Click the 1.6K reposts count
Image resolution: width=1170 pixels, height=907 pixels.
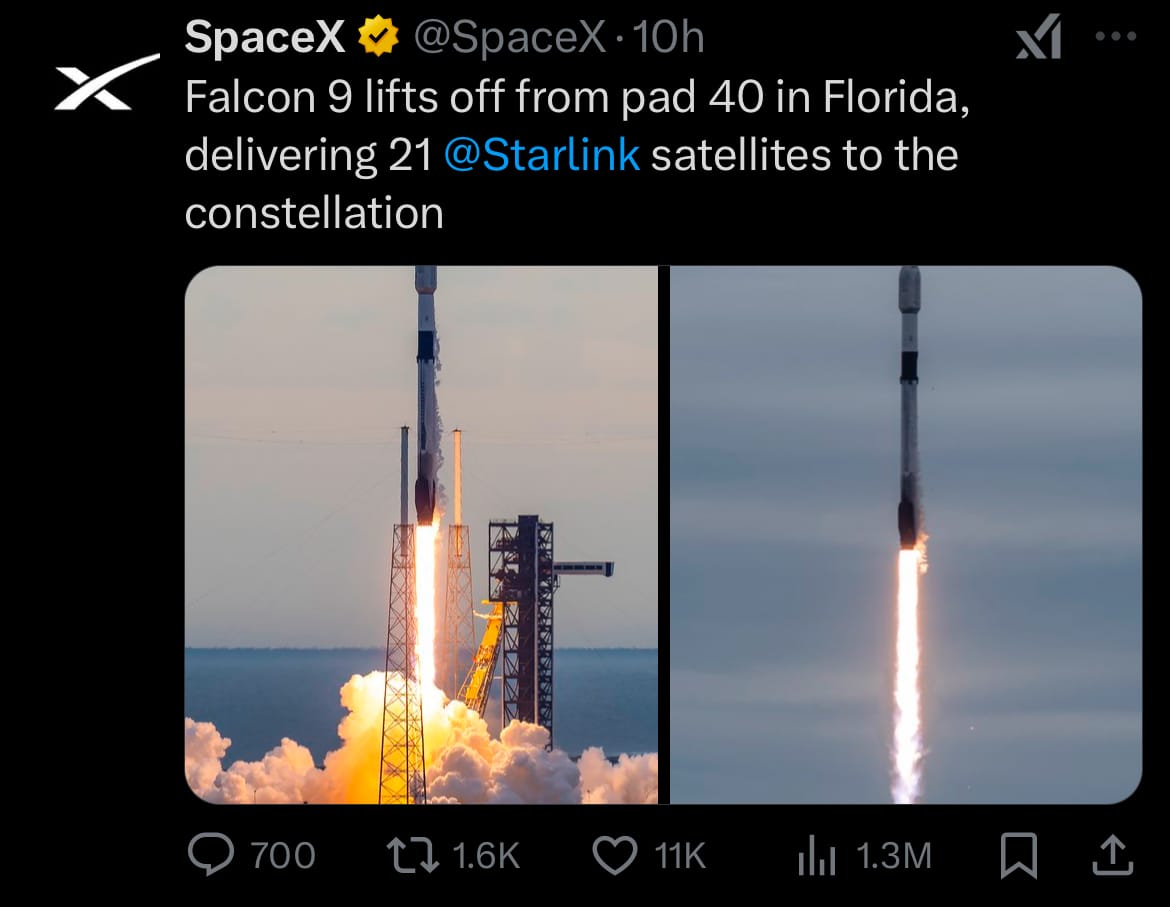point(486,856)
